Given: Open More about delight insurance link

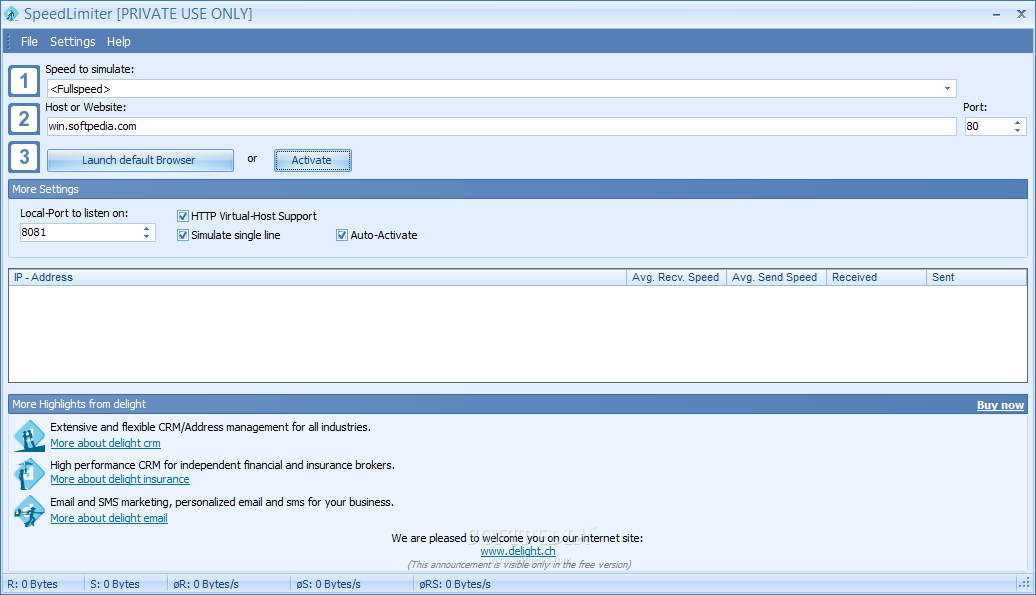Looking at the screenshot, I should pos(120,479).
